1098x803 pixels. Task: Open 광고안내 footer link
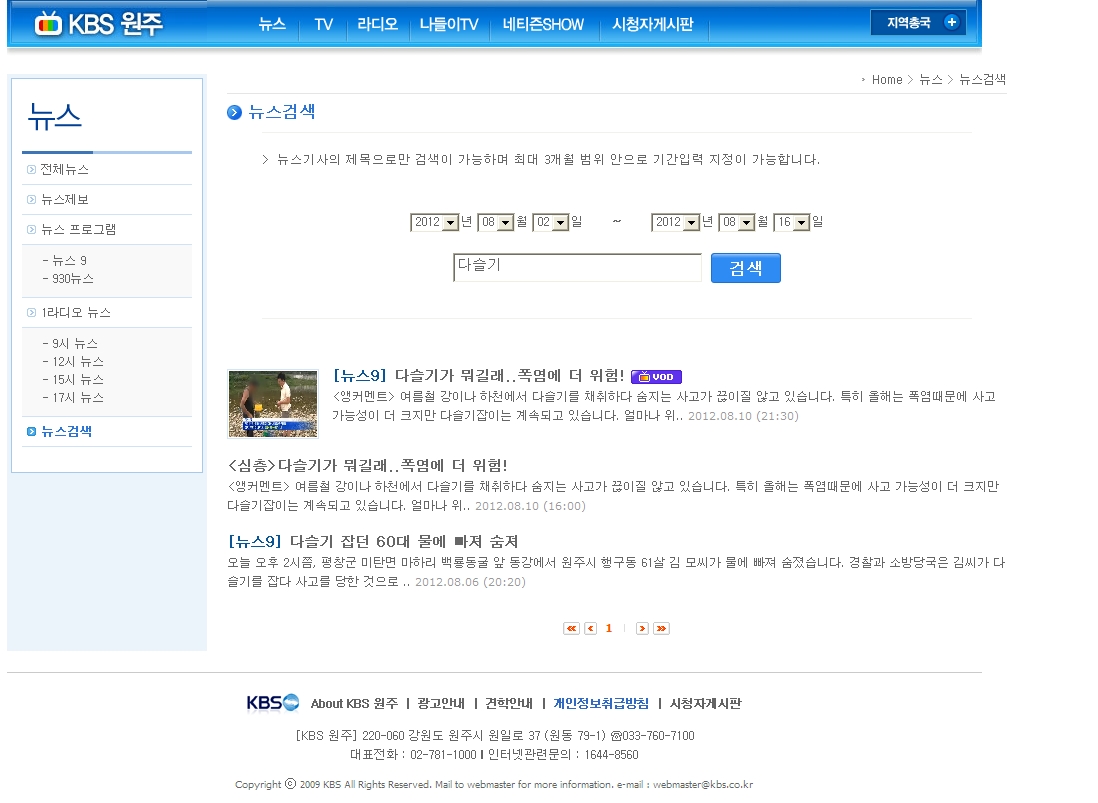(x=440, y=704)
